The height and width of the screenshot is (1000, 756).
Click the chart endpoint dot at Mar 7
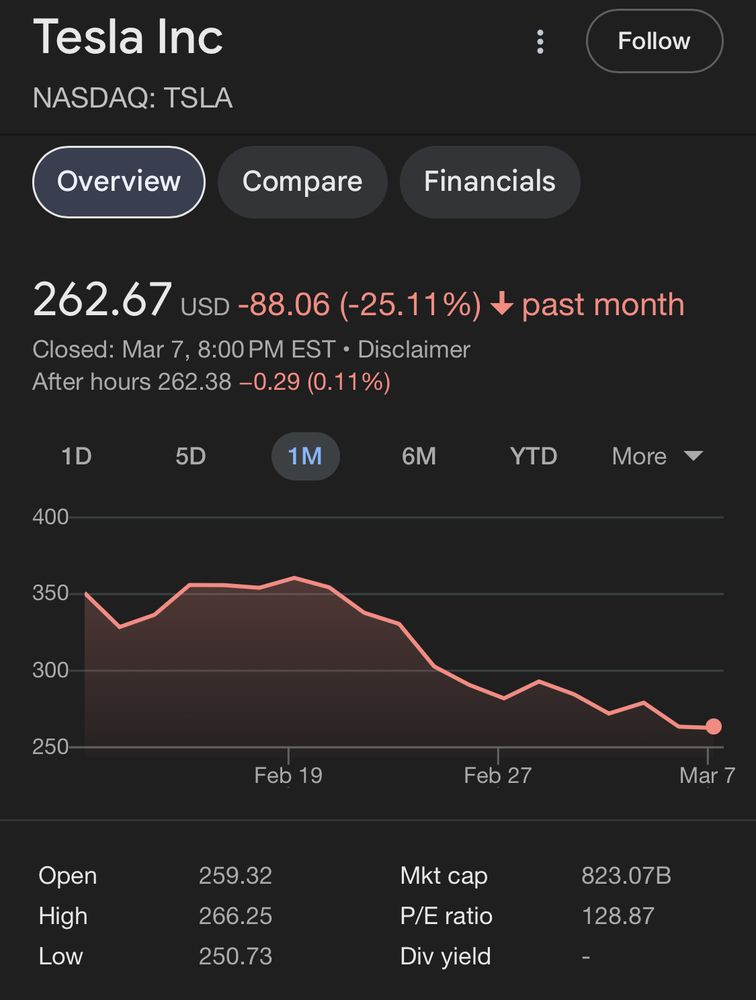(x=713, y=726)
